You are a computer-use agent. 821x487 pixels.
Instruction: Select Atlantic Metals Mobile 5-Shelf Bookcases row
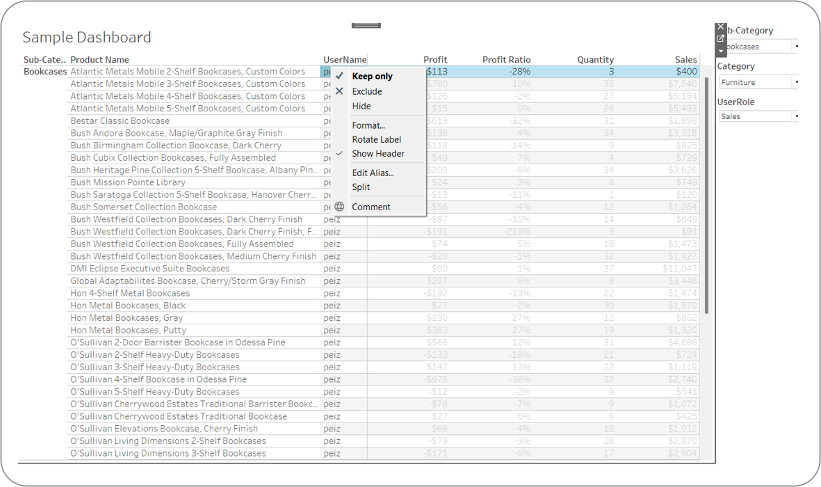point(187,108)
